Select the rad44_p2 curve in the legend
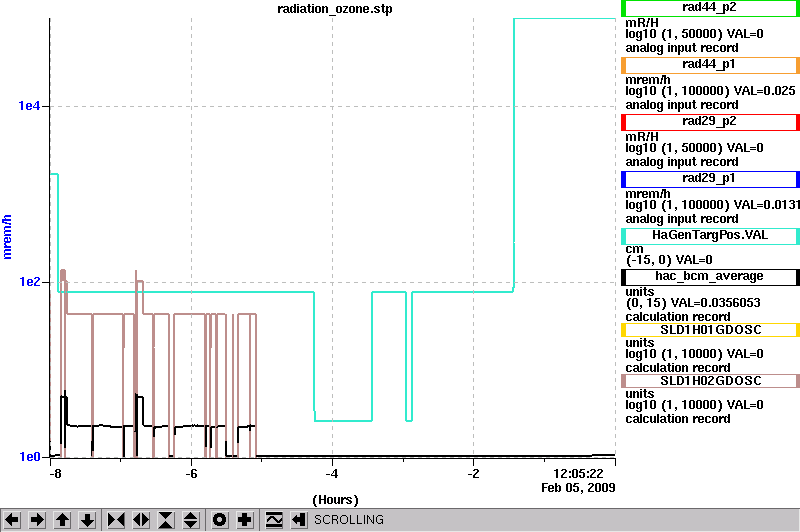The width and height of the screenshot is (800, 532). [x=710, y=8]
